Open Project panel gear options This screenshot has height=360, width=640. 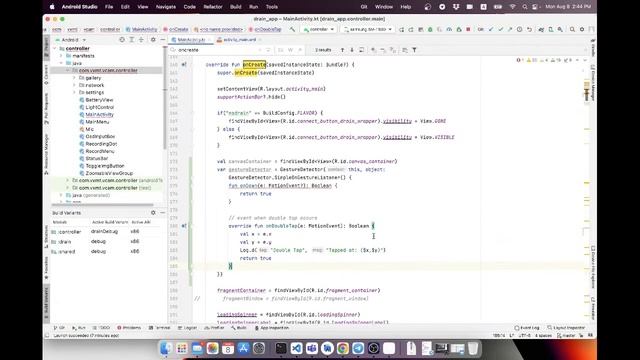coord(153,40)
